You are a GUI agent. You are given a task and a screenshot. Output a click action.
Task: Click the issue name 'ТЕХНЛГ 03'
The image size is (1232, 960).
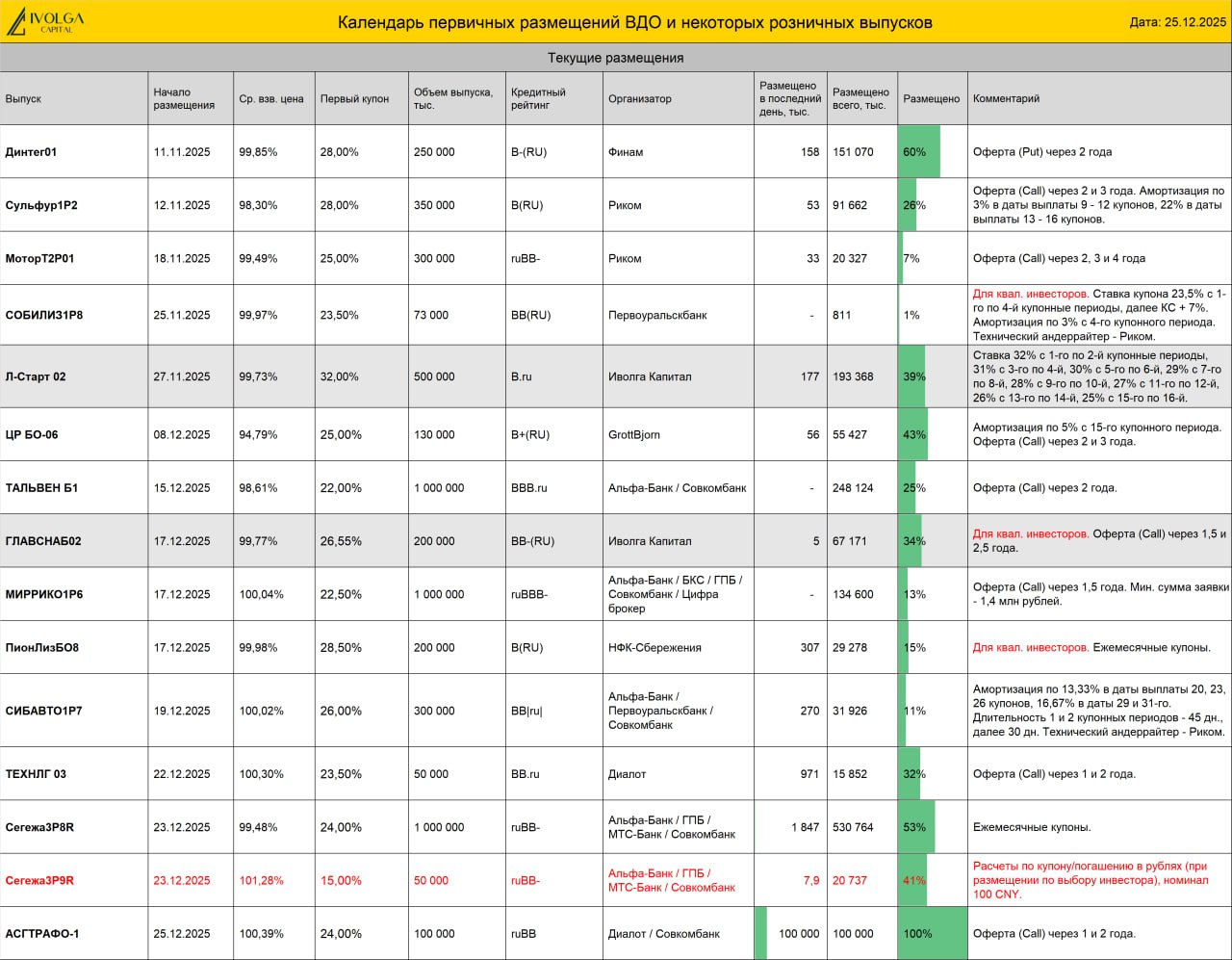[36, 774]
